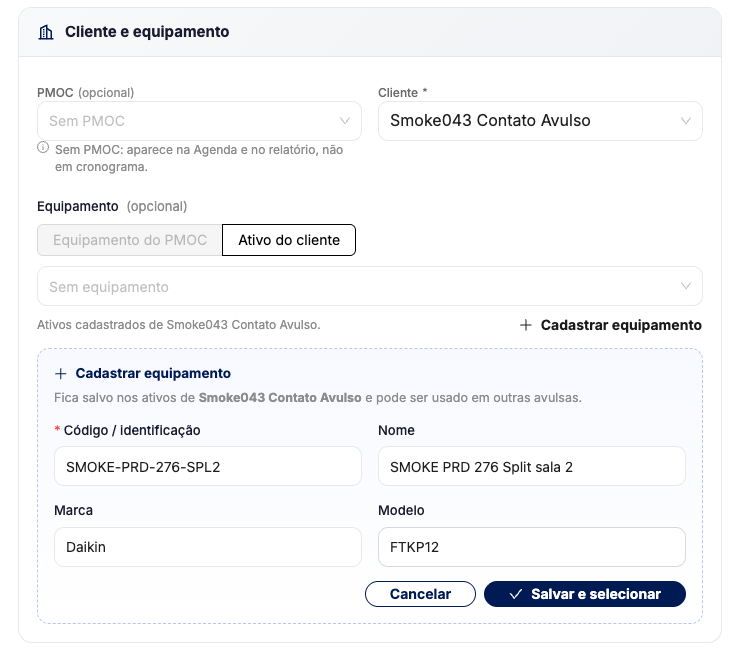Click the 'PMOC (opcional)' label
This screenshot has width=750, height=650.
pyautogui.click(x=86, y=93)
